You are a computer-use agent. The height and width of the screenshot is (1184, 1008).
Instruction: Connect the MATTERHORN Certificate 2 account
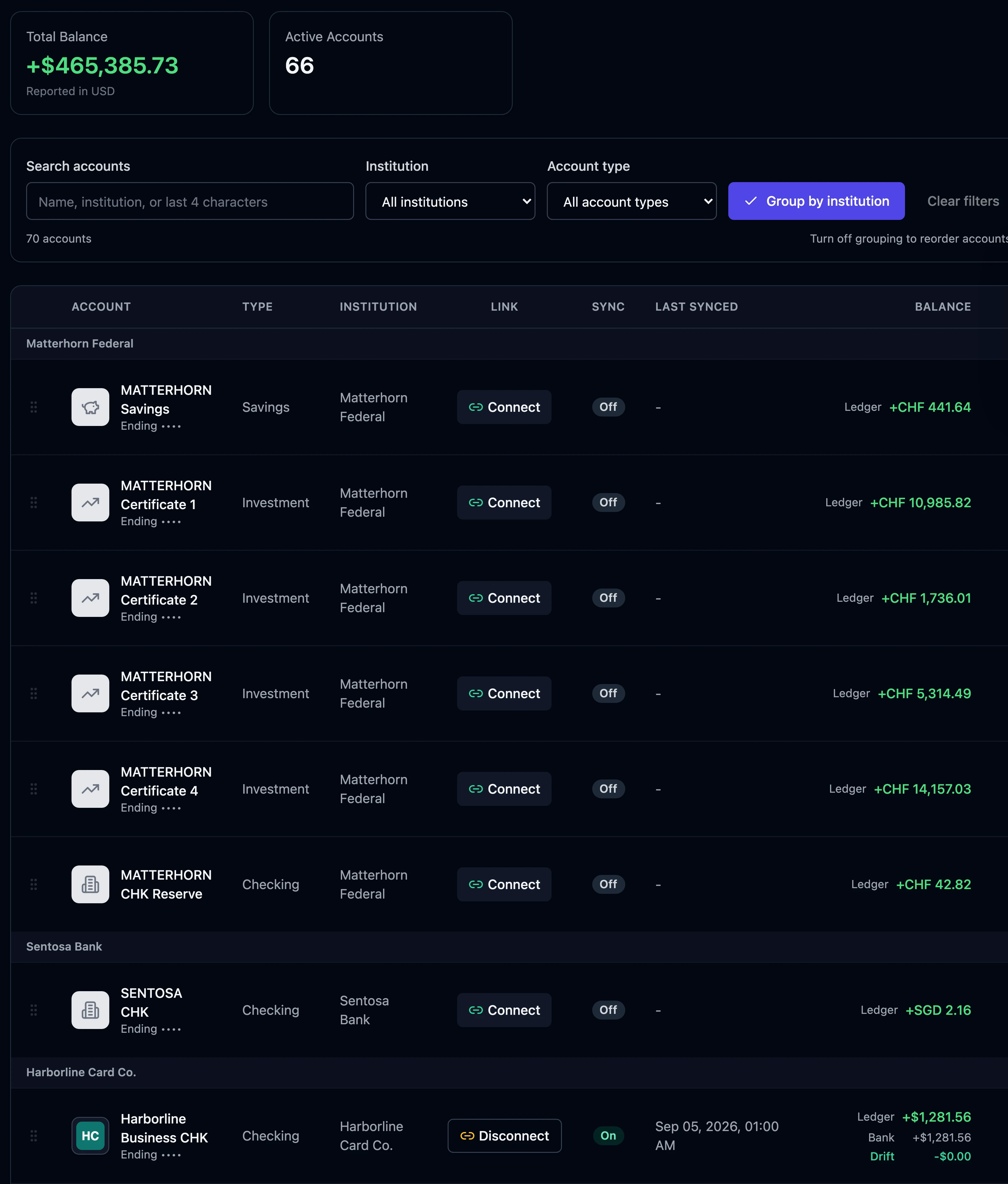504,598
